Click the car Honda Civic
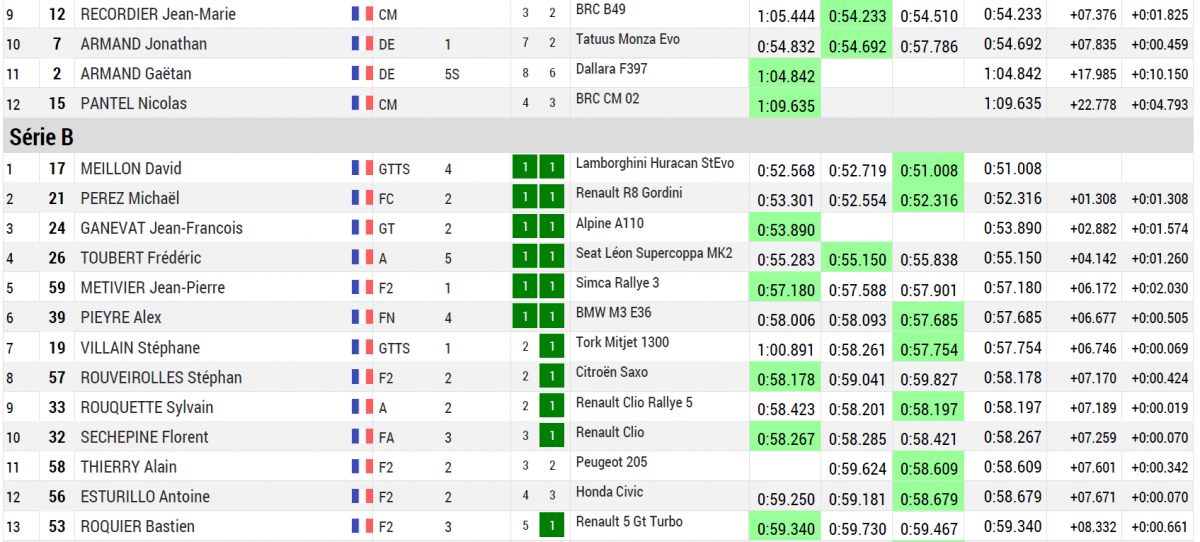Screen dimensions: 1200x542 click(609, 492)
